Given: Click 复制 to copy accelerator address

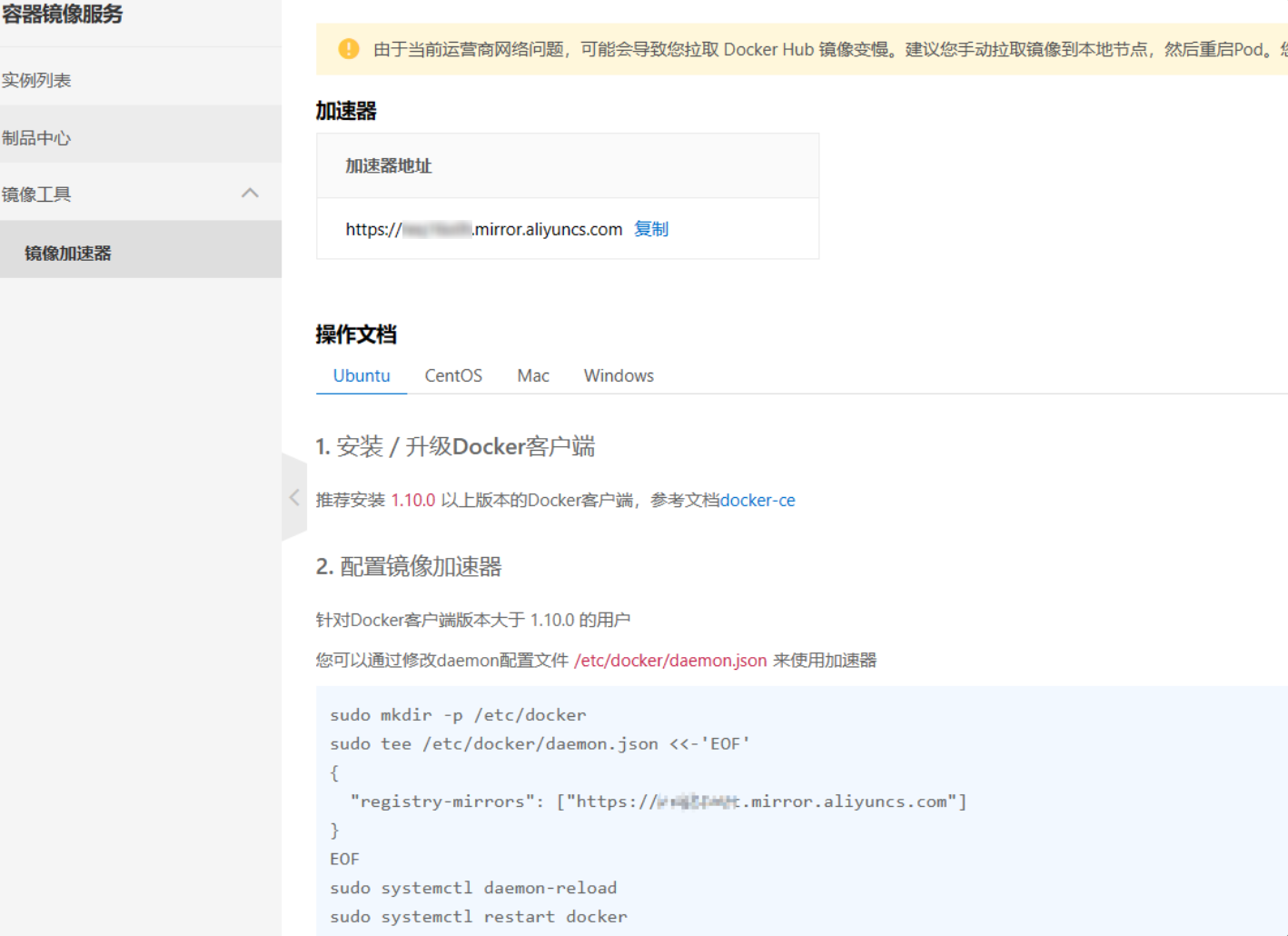Looking at the screenshot, I should click(x=651, y=229).
